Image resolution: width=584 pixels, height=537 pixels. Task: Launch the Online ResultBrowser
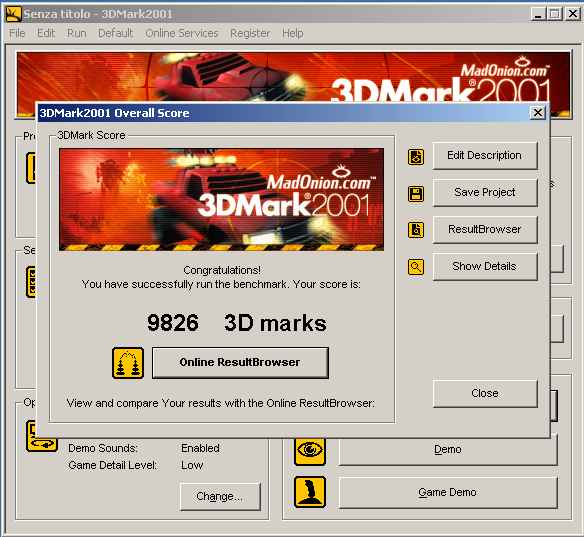[240, 362]
